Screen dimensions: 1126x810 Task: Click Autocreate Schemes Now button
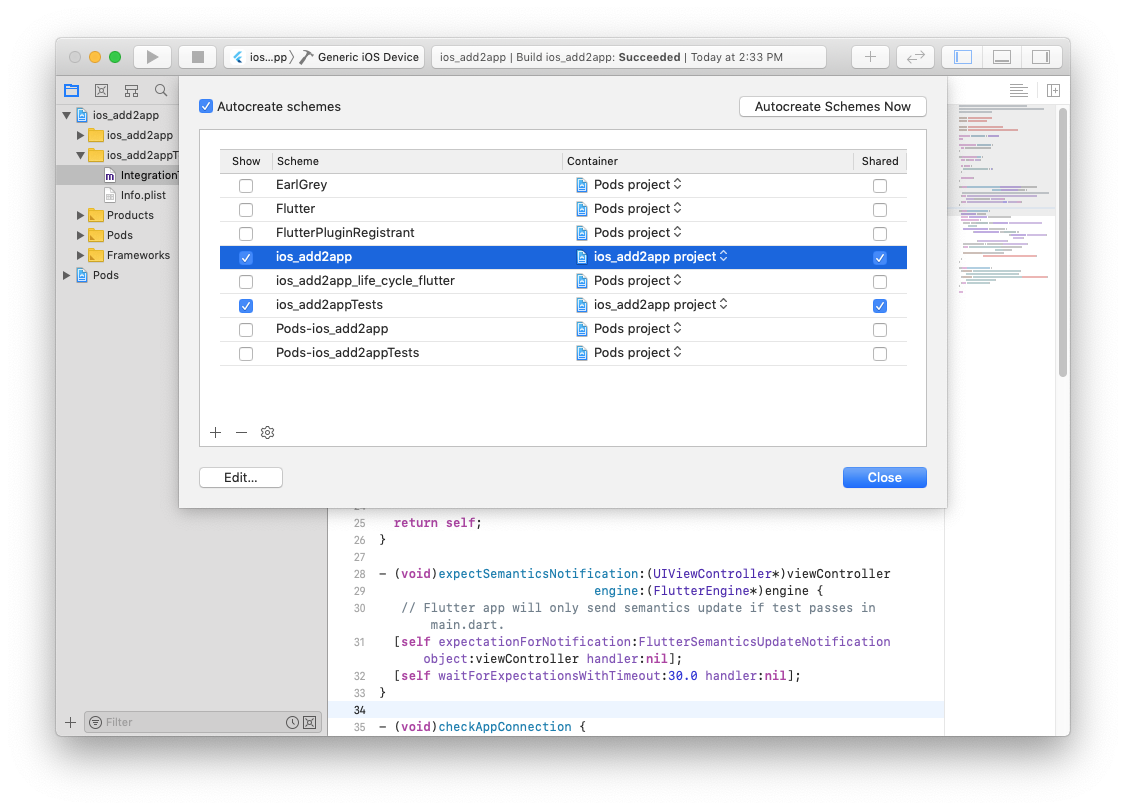click(x=832, y=106)
